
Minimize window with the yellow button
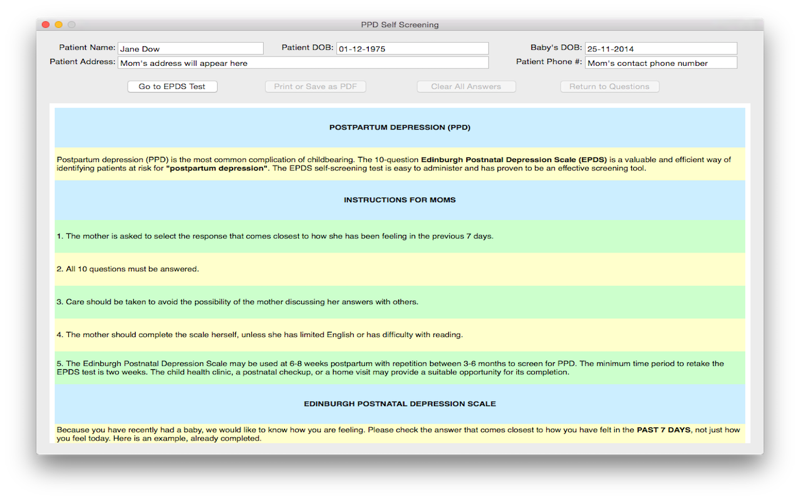[59, 24]
